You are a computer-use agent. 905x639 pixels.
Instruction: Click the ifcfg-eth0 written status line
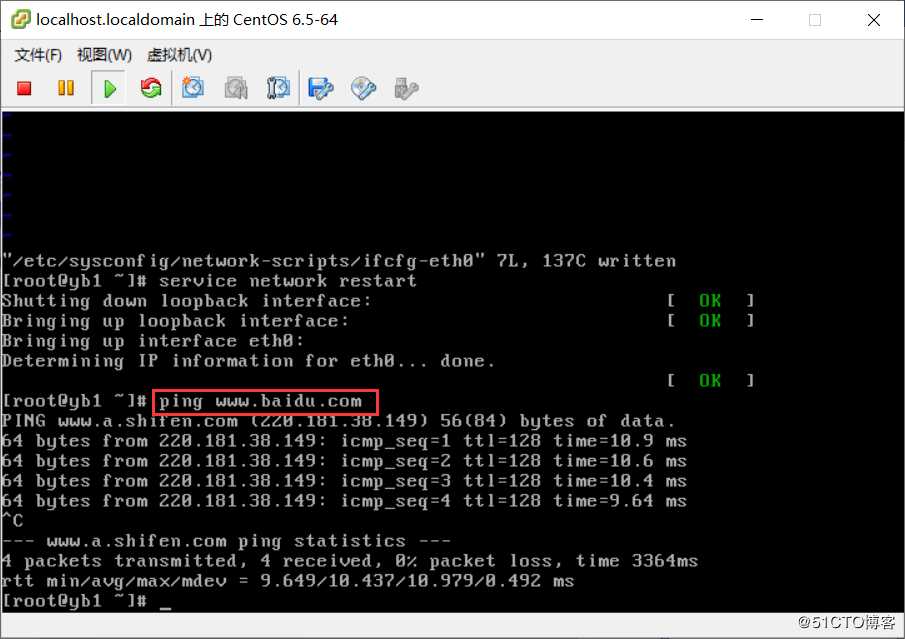(x=339, y=261)
